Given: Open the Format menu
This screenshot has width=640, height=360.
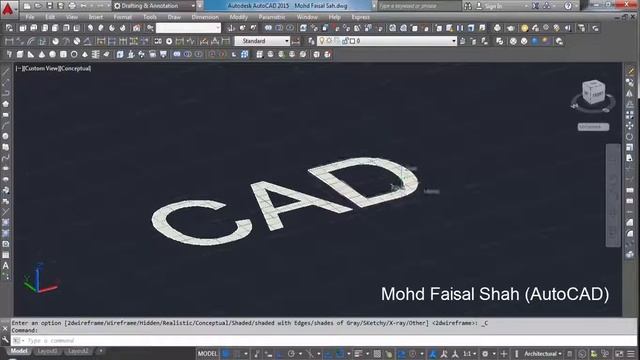Looking at the screenshot, I should point(122,17).
